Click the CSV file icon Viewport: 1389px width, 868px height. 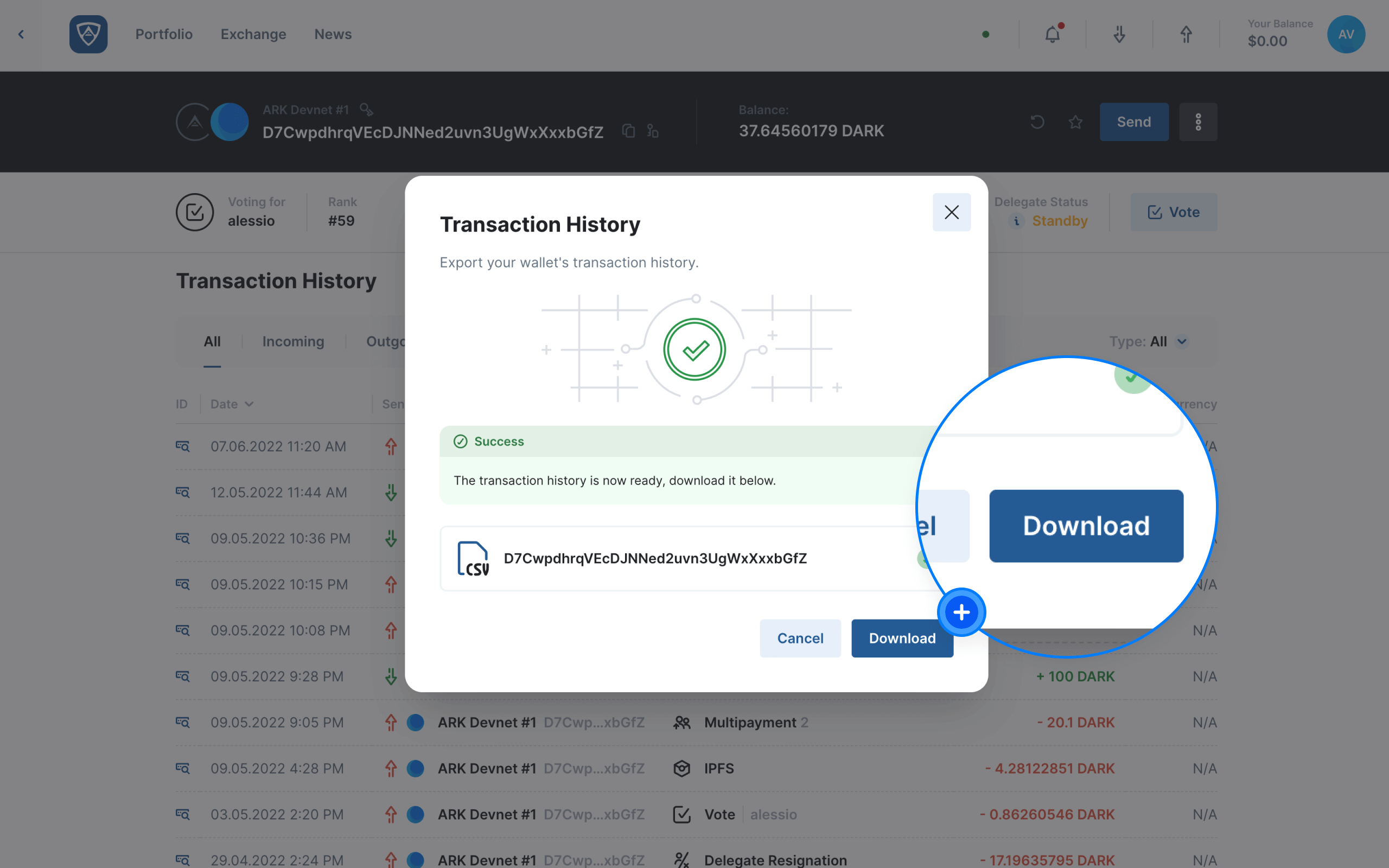[473, 559]
